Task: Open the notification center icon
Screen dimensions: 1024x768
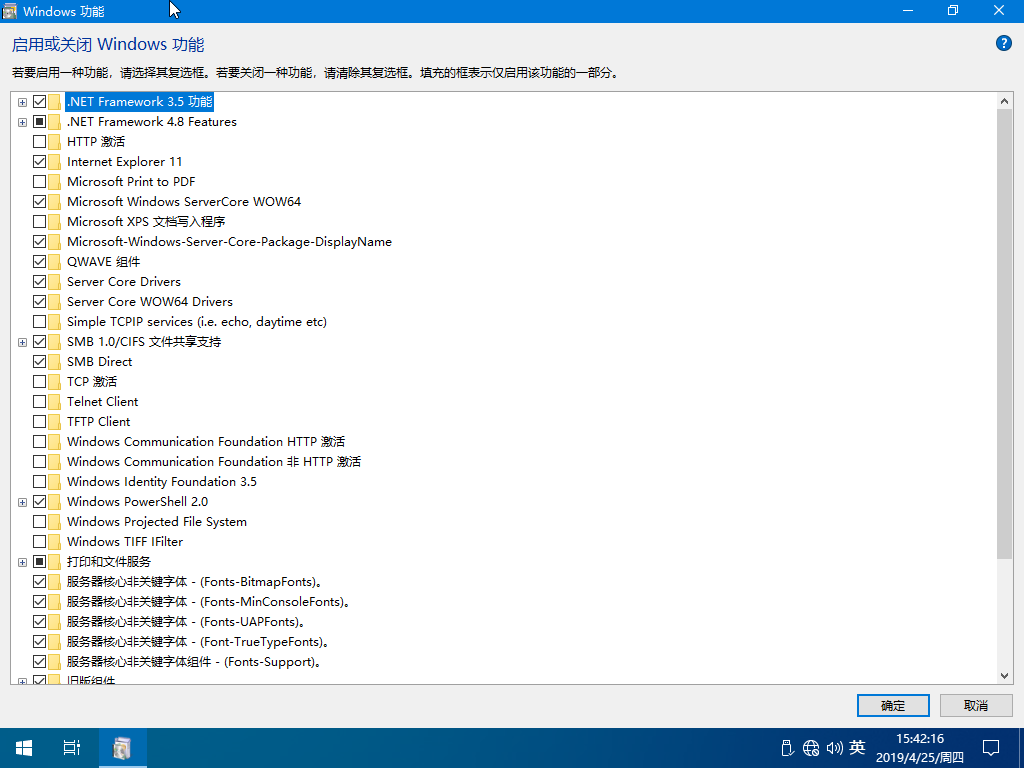Action: (x=991, y=748)
